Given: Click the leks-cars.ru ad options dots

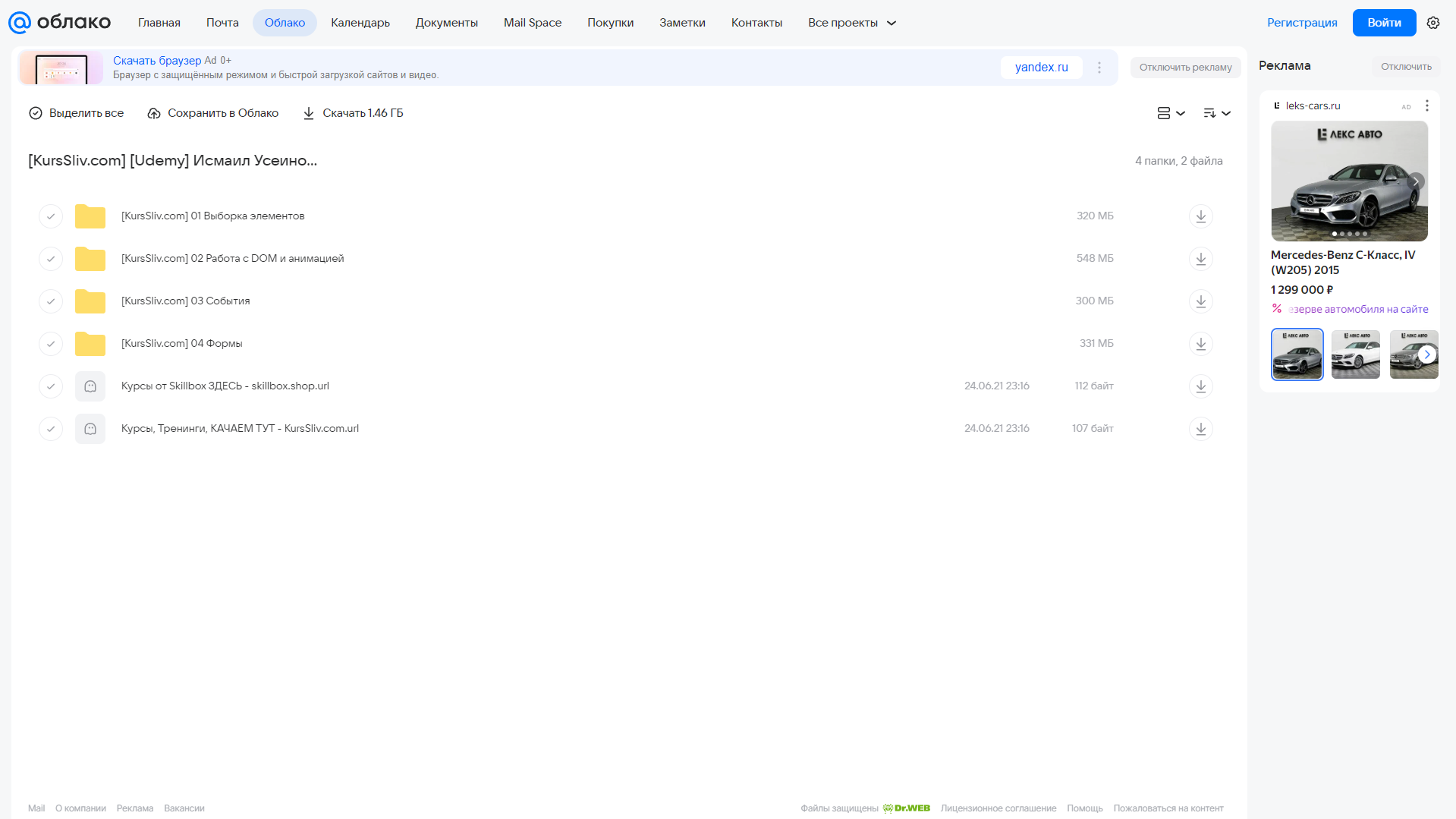Looking at the screenshot, I should [x=1426, y=106].
